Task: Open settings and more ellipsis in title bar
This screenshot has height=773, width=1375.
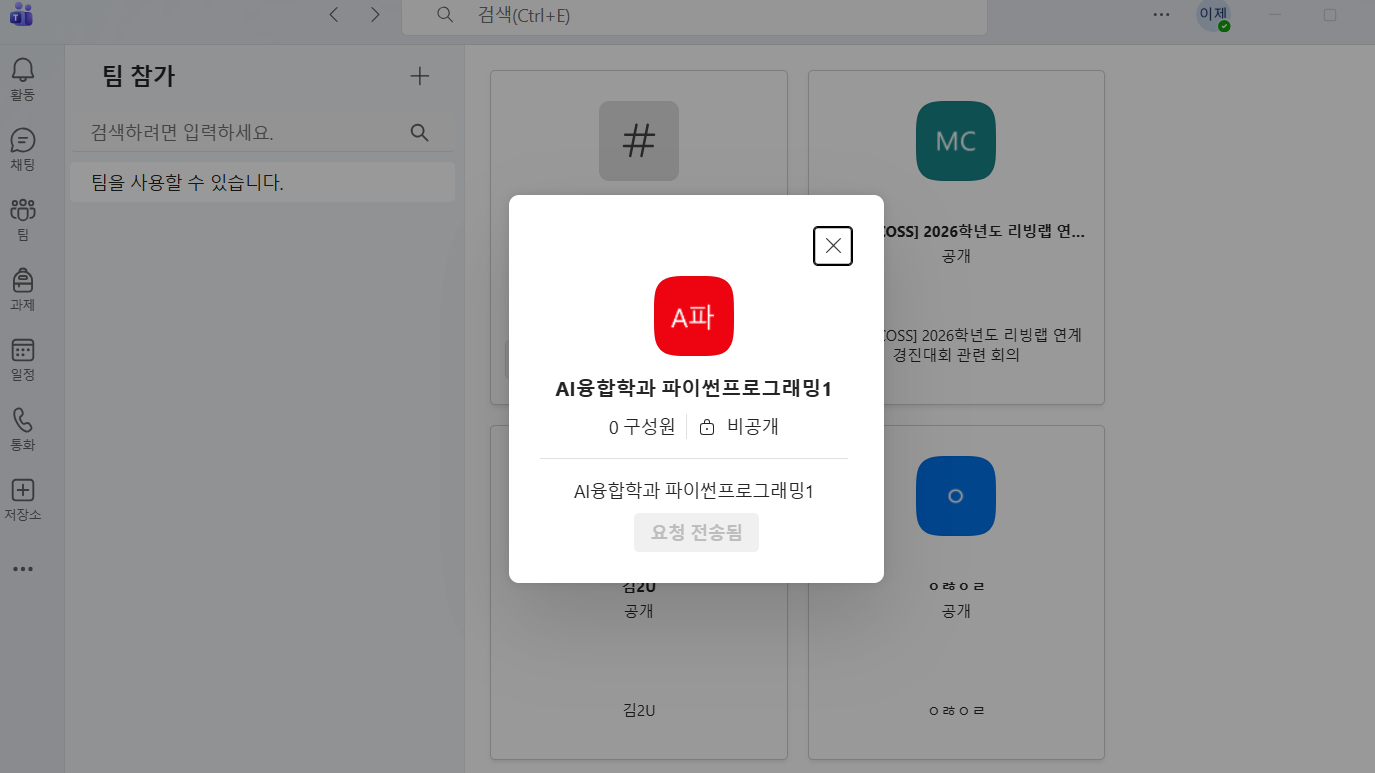Action: (x=1161, y=15)
